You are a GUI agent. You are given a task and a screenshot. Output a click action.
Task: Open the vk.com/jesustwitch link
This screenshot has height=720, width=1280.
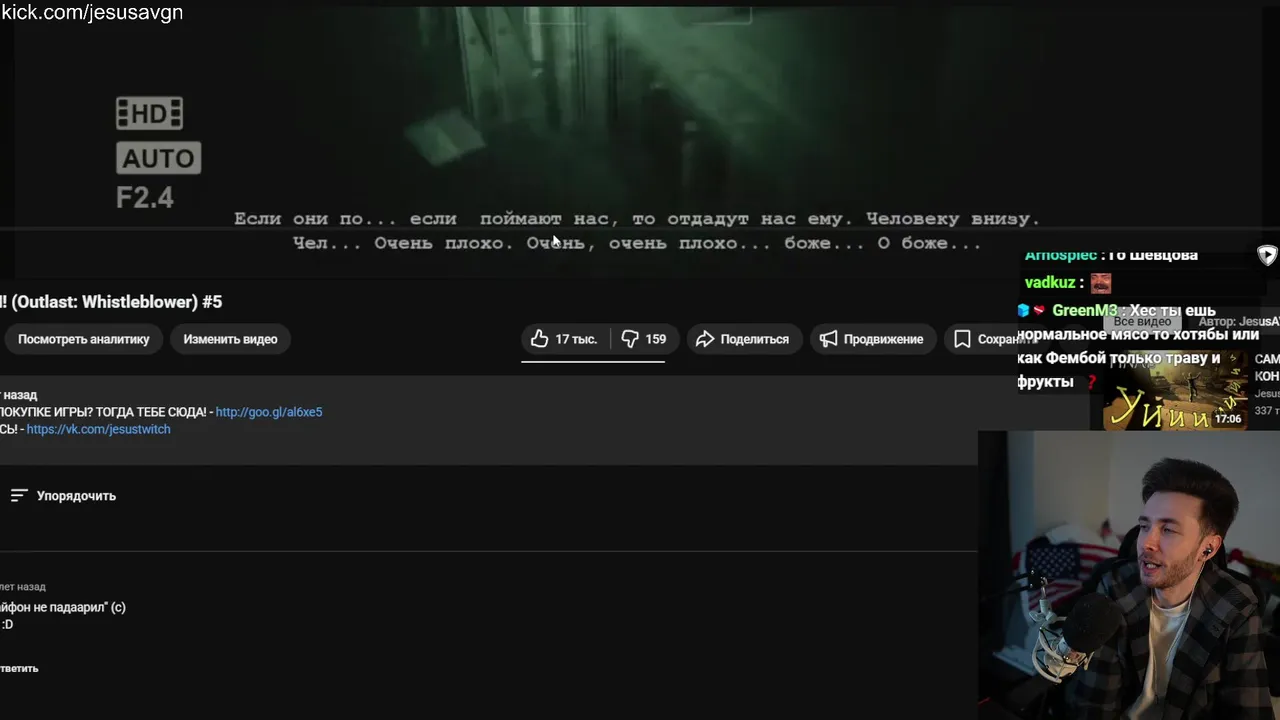98,429
